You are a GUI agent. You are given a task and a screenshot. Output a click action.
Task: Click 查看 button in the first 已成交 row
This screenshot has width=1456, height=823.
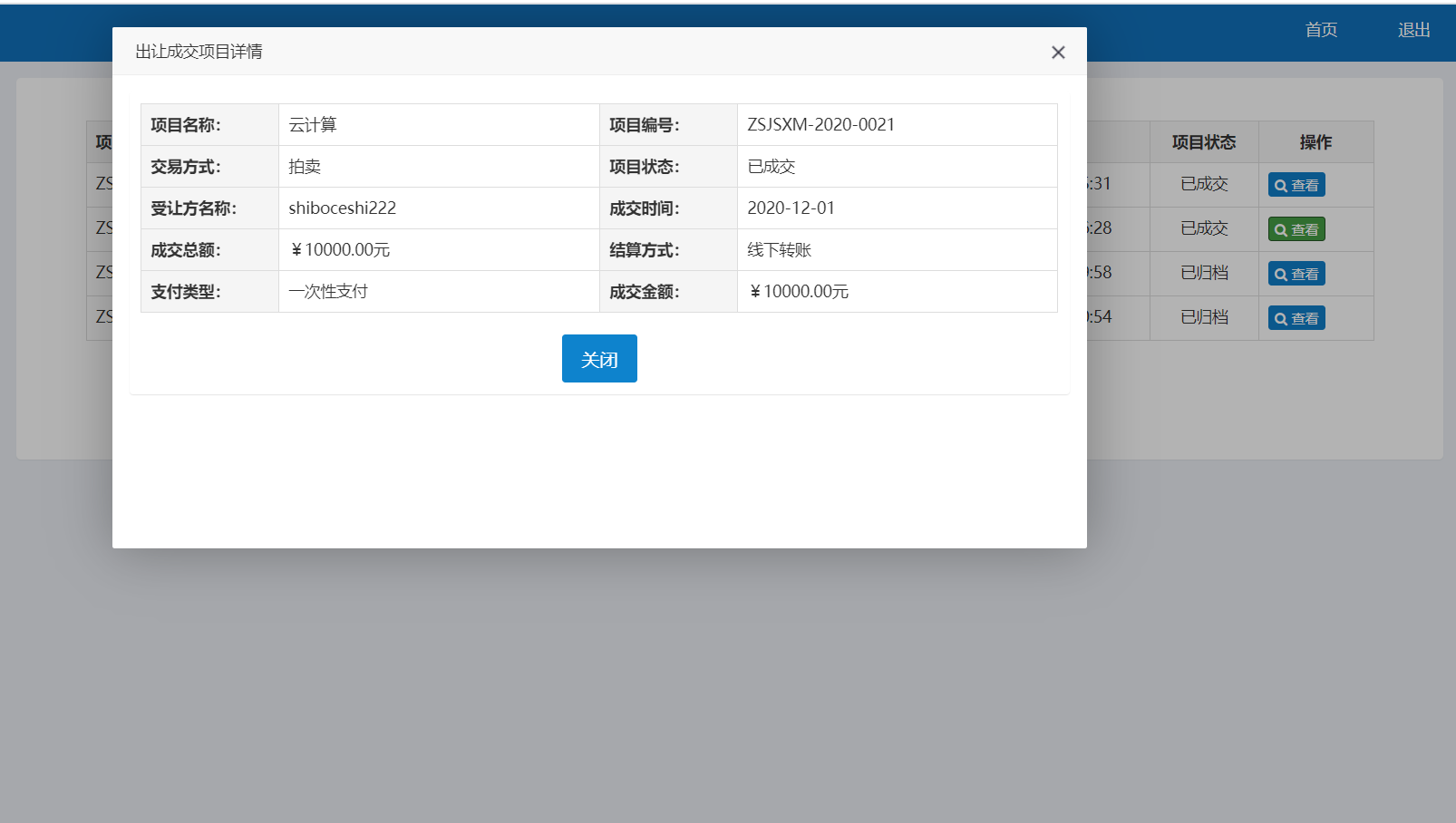[x=1296, y=185]
